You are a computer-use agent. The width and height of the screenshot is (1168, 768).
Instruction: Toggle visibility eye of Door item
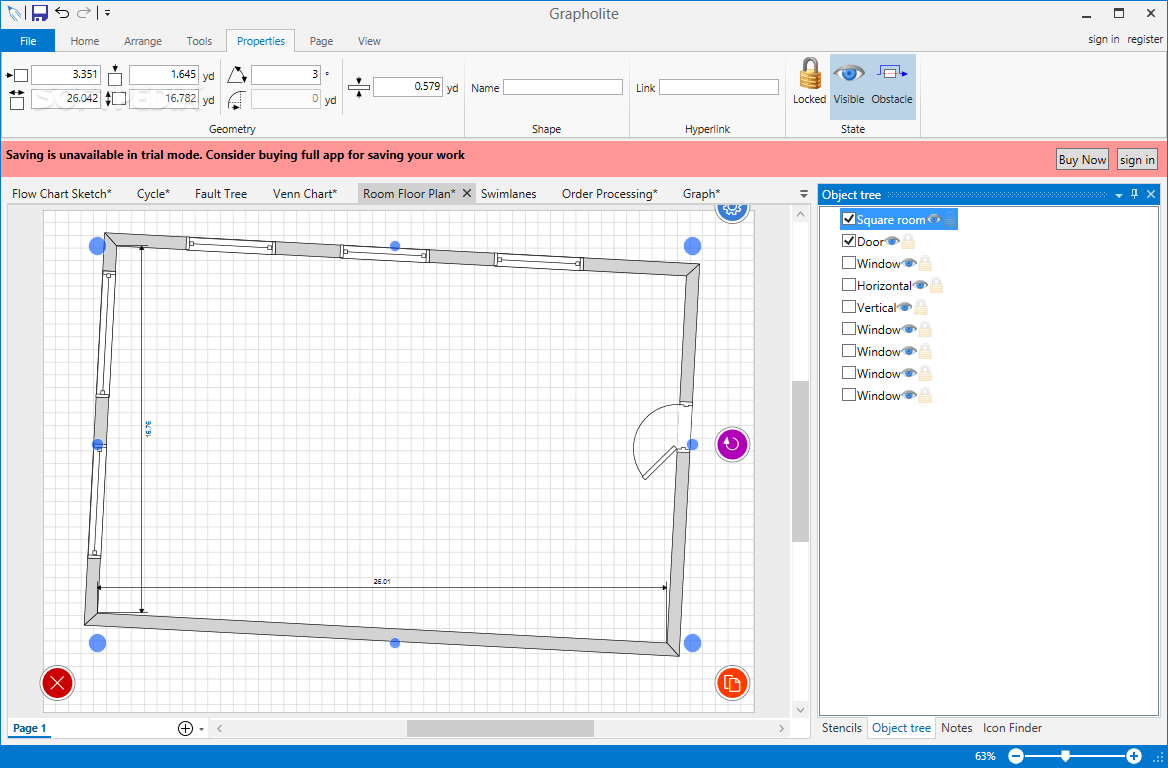pos(892,241)
